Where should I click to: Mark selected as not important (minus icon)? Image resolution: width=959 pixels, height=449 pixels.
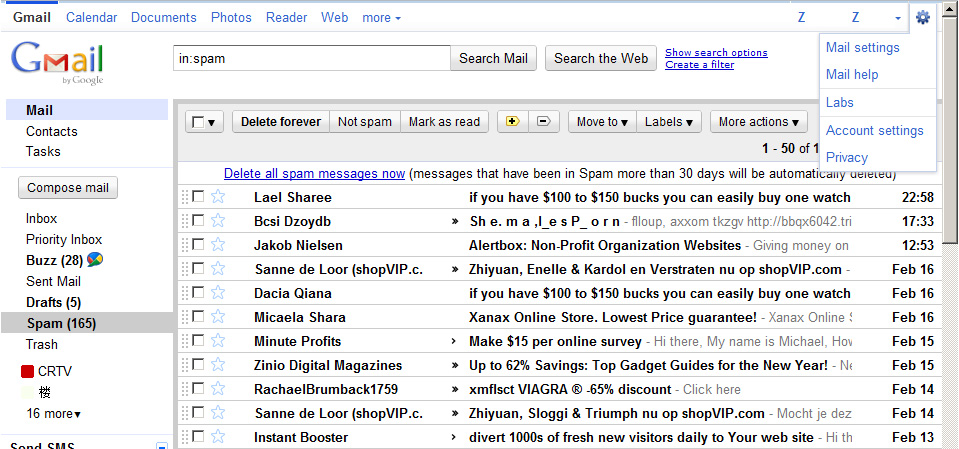pyautogui.click(x=544, y=122)
